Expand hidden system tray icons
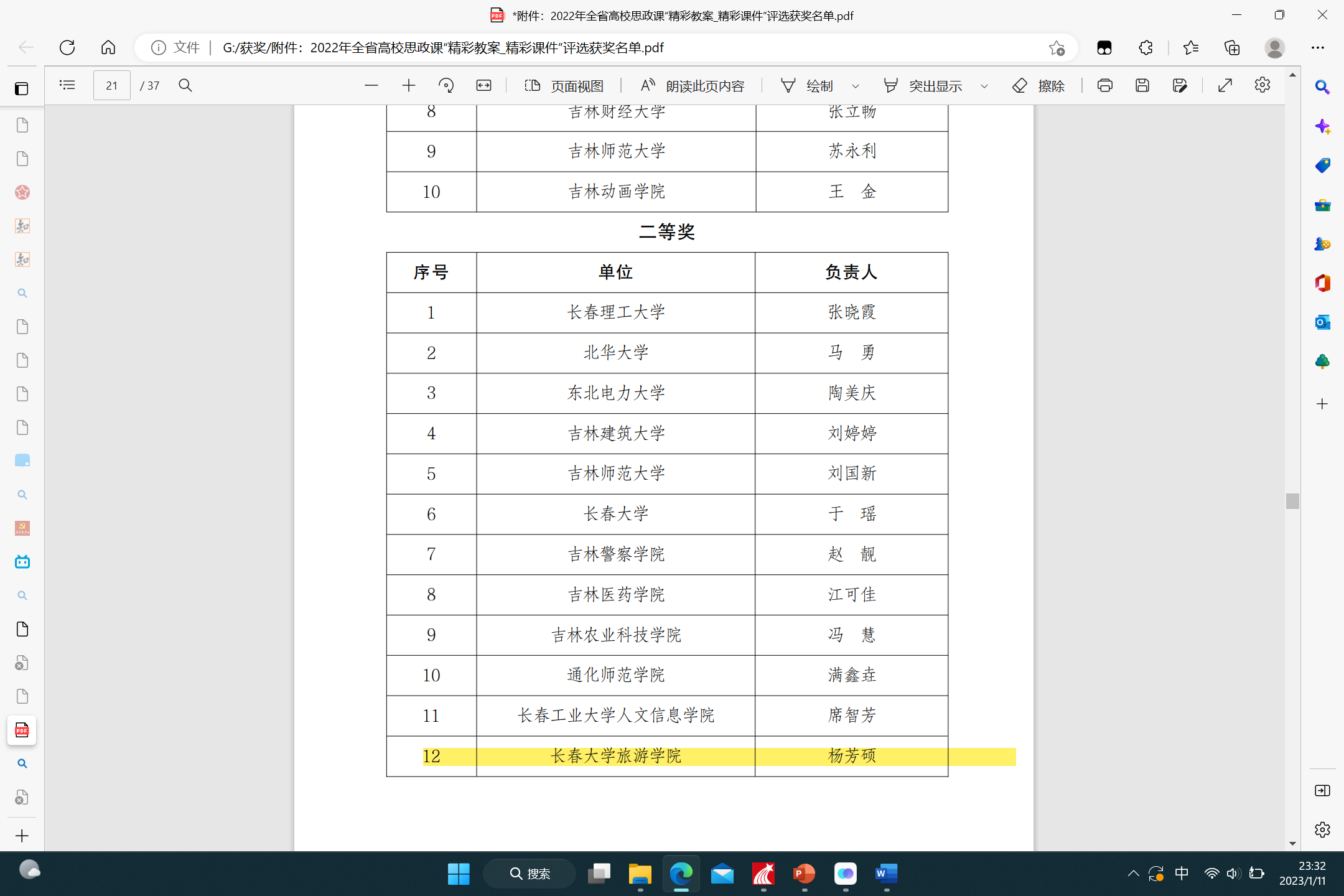 pyautogui.click(x=1134, y=874)
